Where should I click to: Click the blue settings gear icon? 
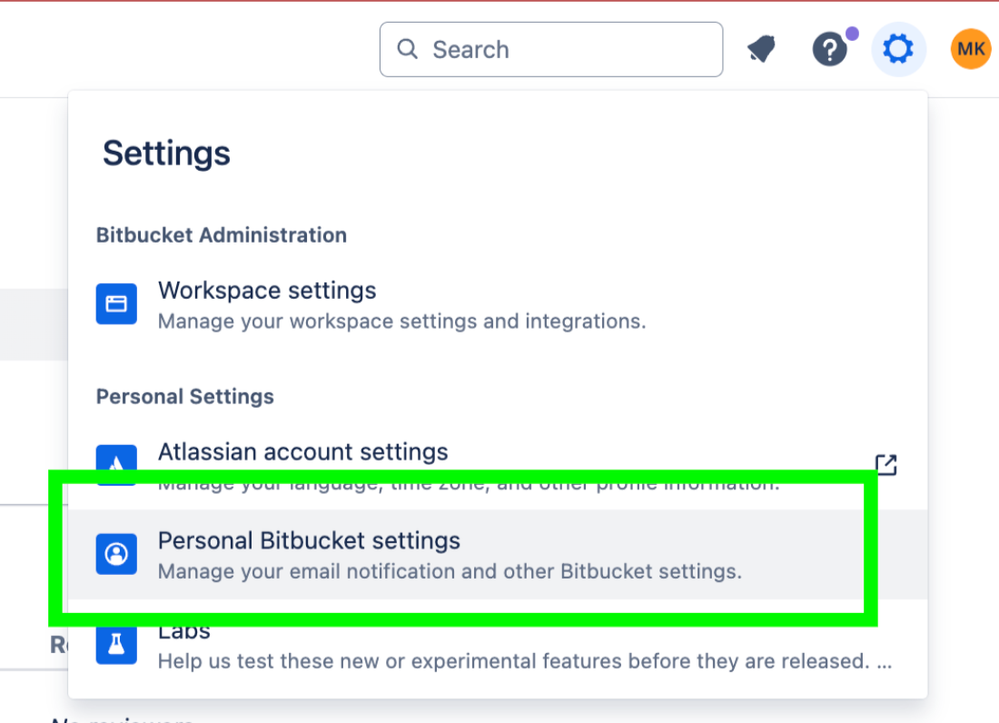(x=898, y=49)
